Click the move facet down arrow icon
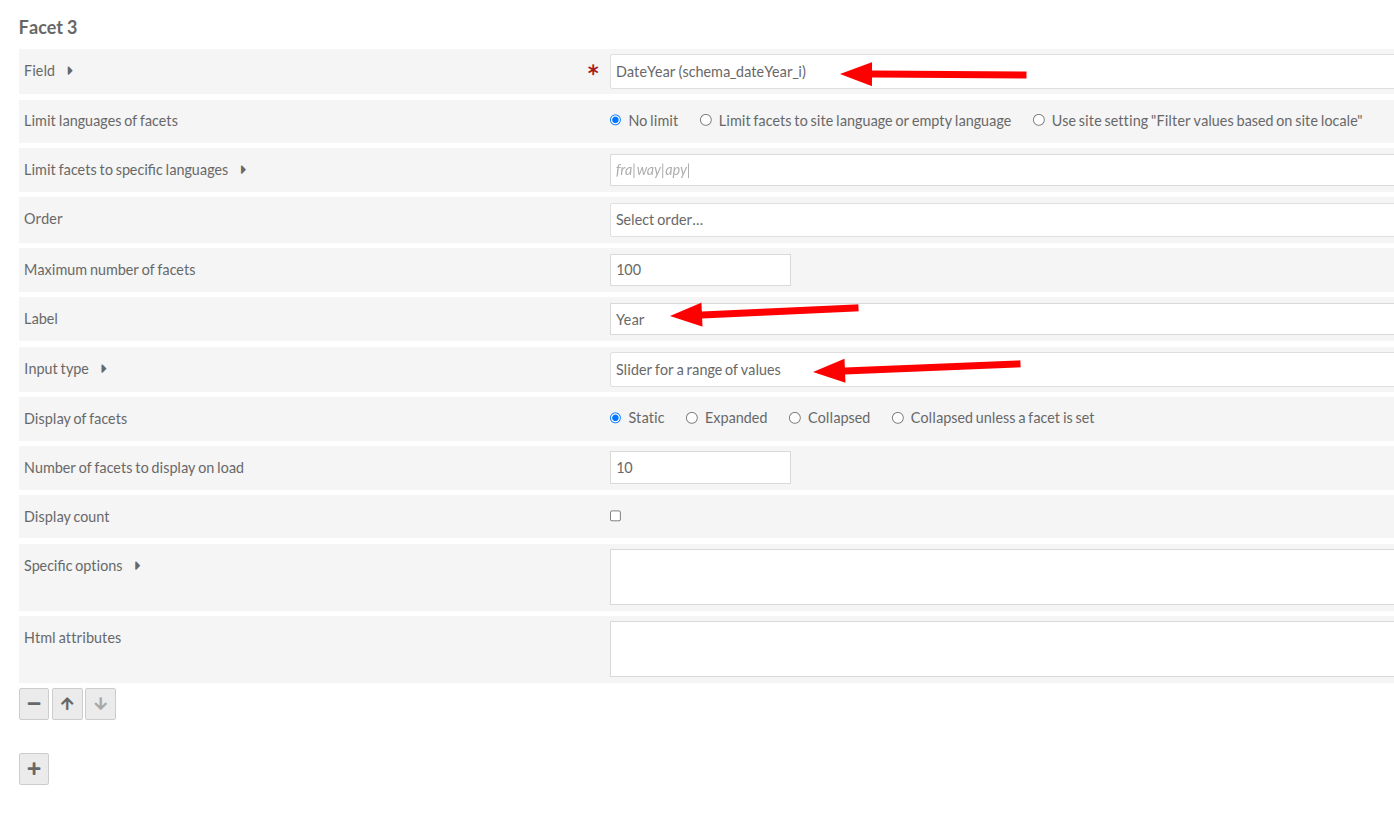This screenshot has height=824, width=1394. pos(100,704)
